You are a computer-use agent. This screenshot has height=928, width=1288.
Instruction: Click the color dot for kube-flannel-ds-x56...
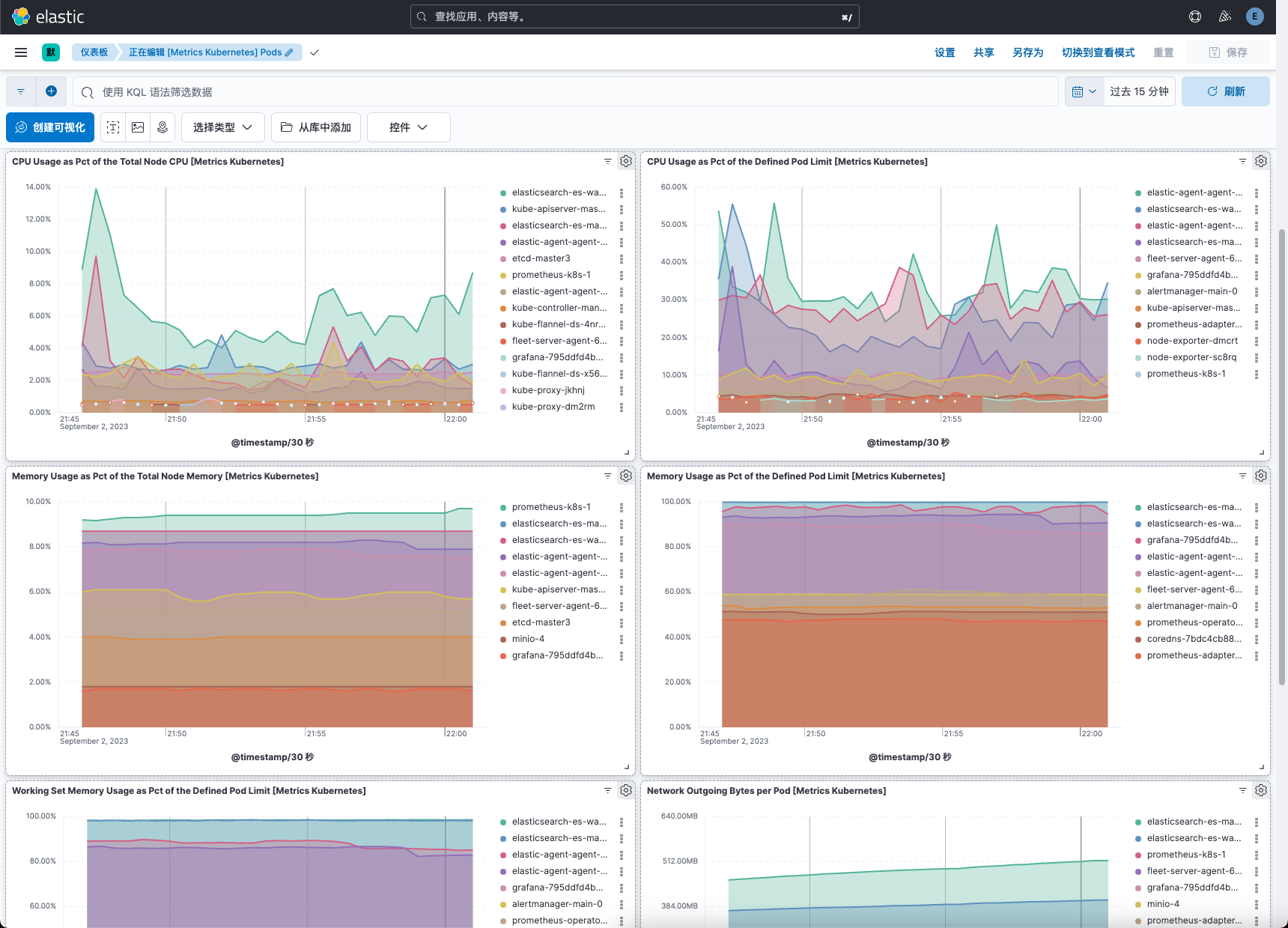point(503,374)
